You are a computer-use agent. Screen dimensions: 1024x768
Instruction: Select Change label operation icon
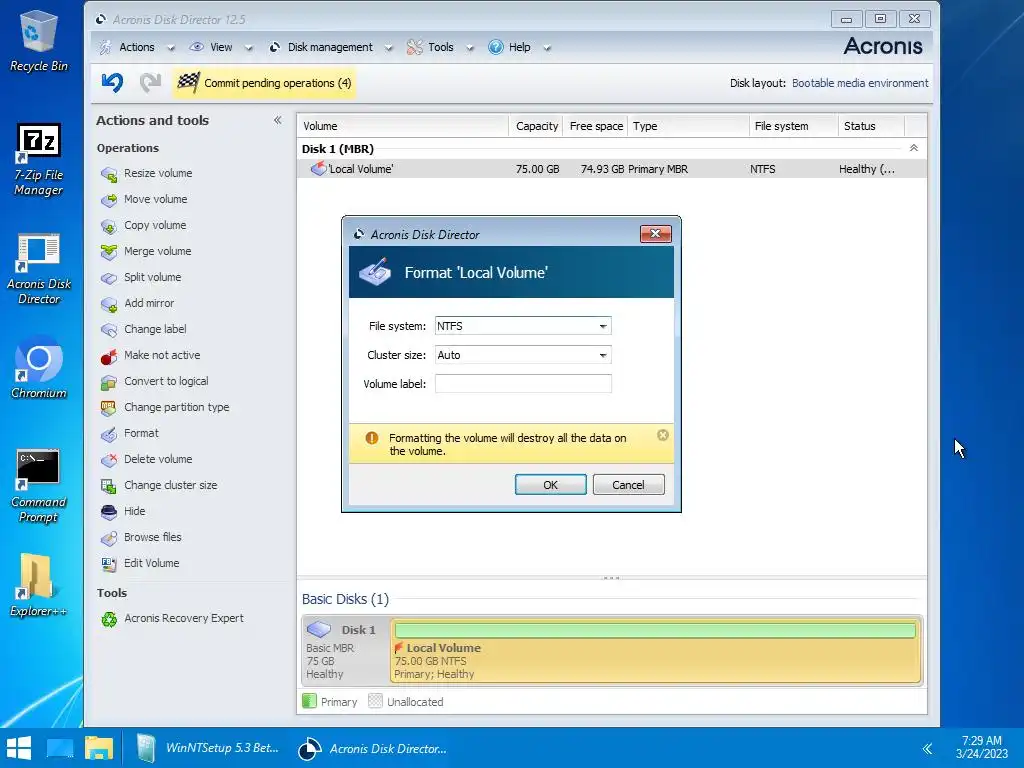point(108,330)
